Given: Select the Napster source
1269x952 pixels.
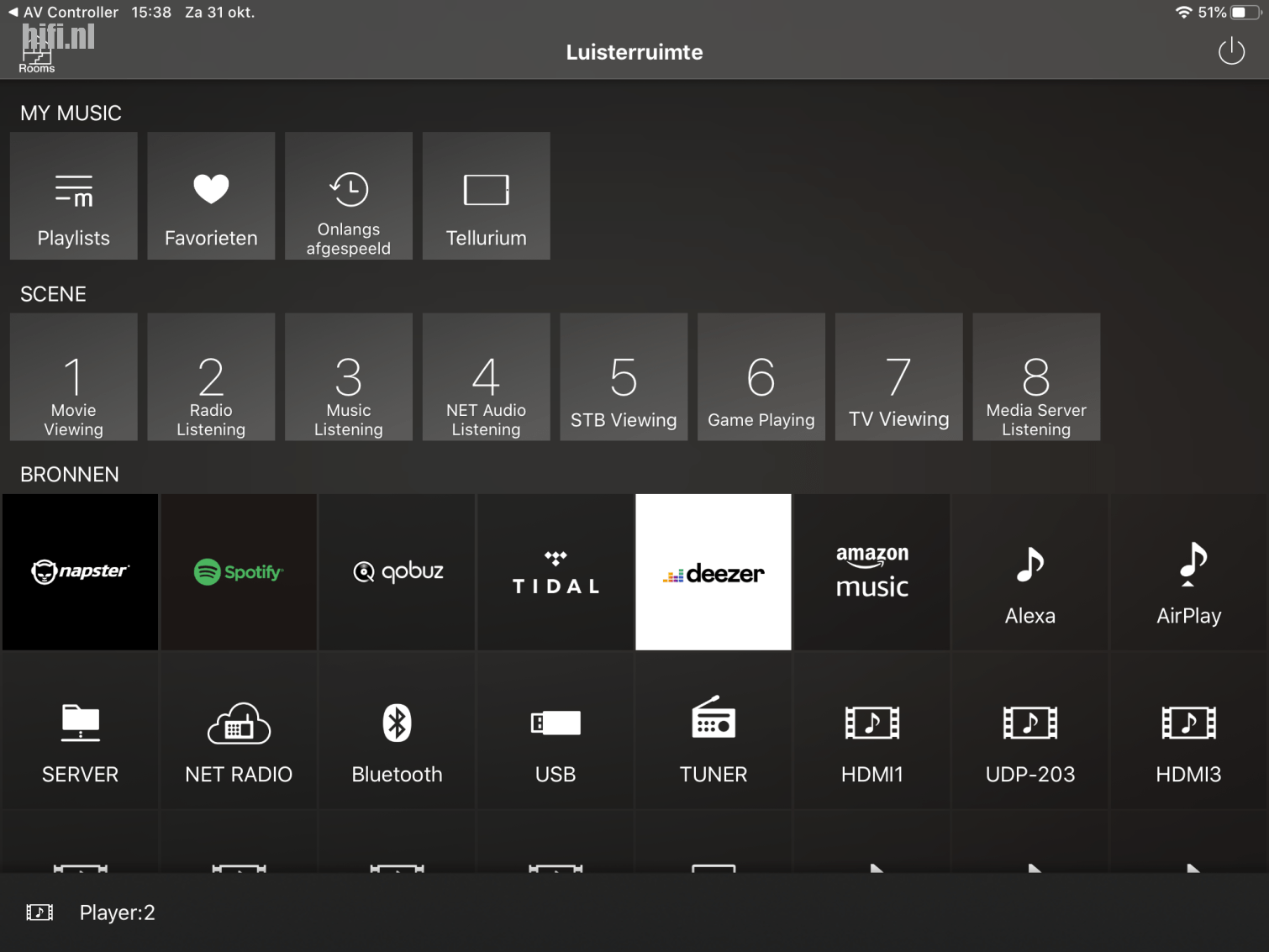Looking at the screenshot, I should click(x=80, y=572).
